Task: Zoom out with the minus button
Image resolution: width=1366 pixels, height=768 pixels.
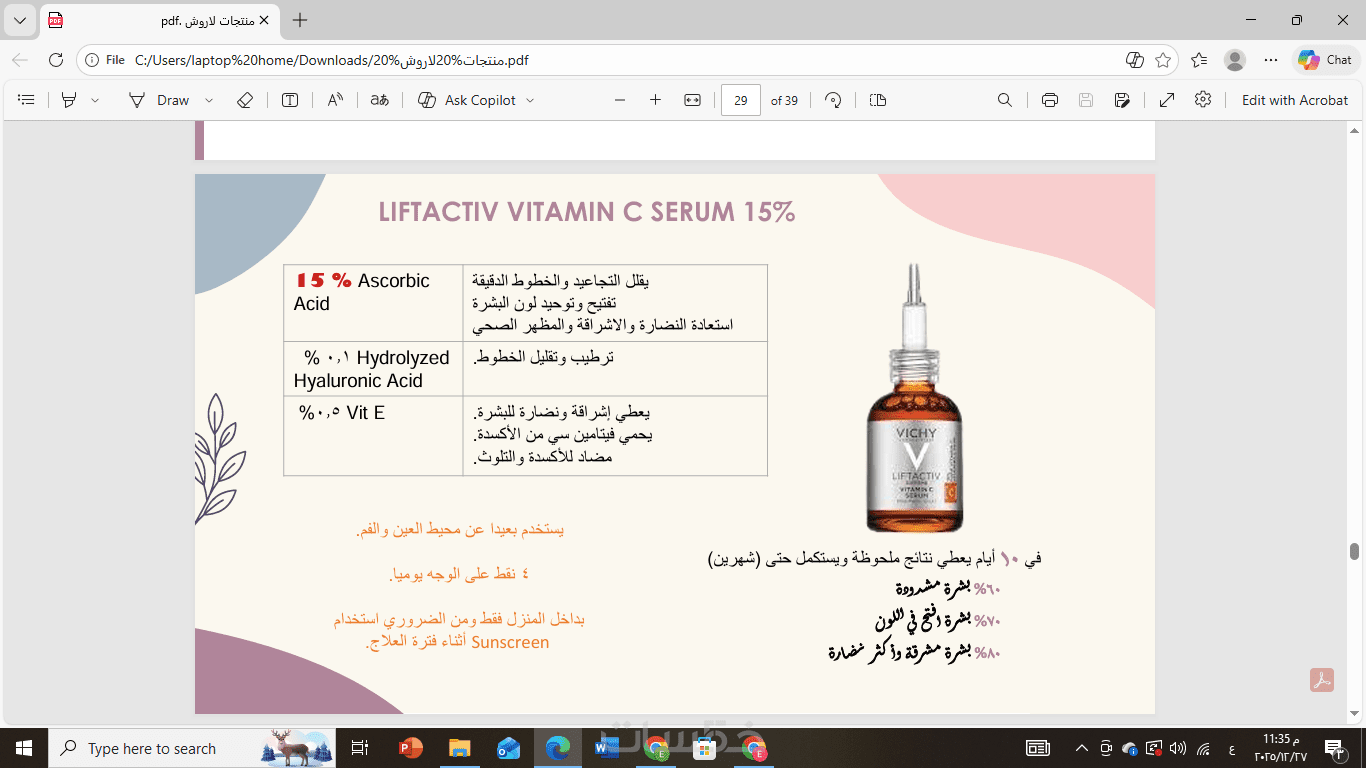Action: coord(620,100)
